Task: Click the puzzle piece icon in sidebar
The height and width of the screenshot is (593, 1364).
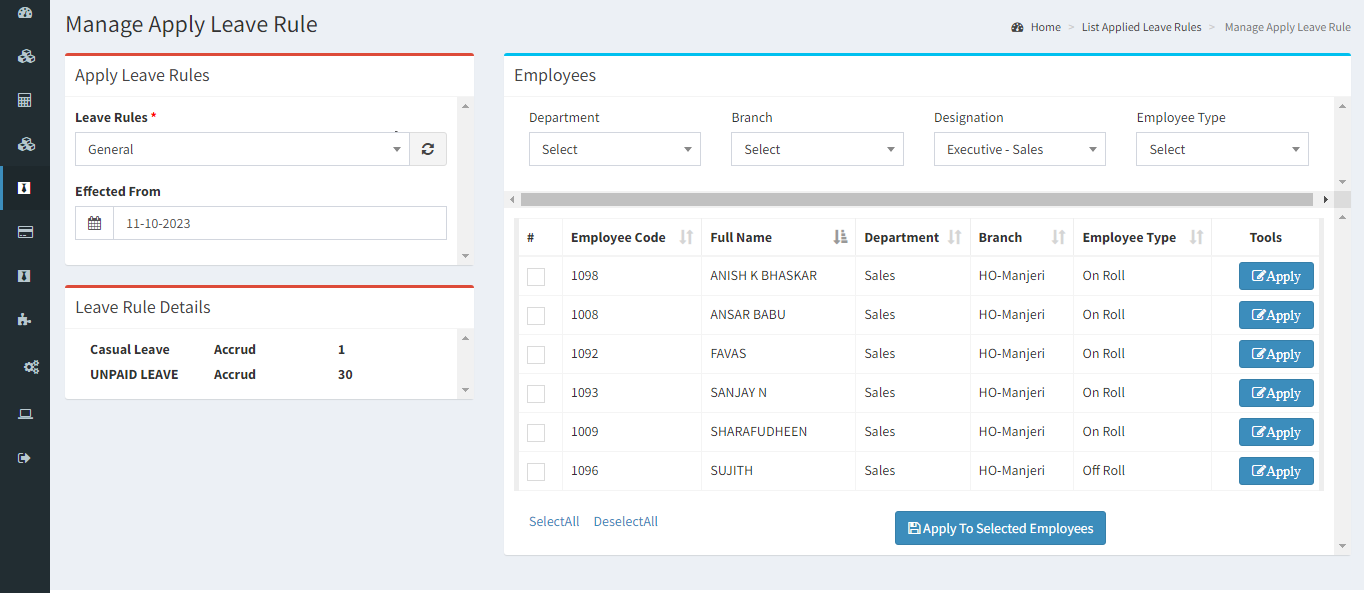Action: pos(25,320)
